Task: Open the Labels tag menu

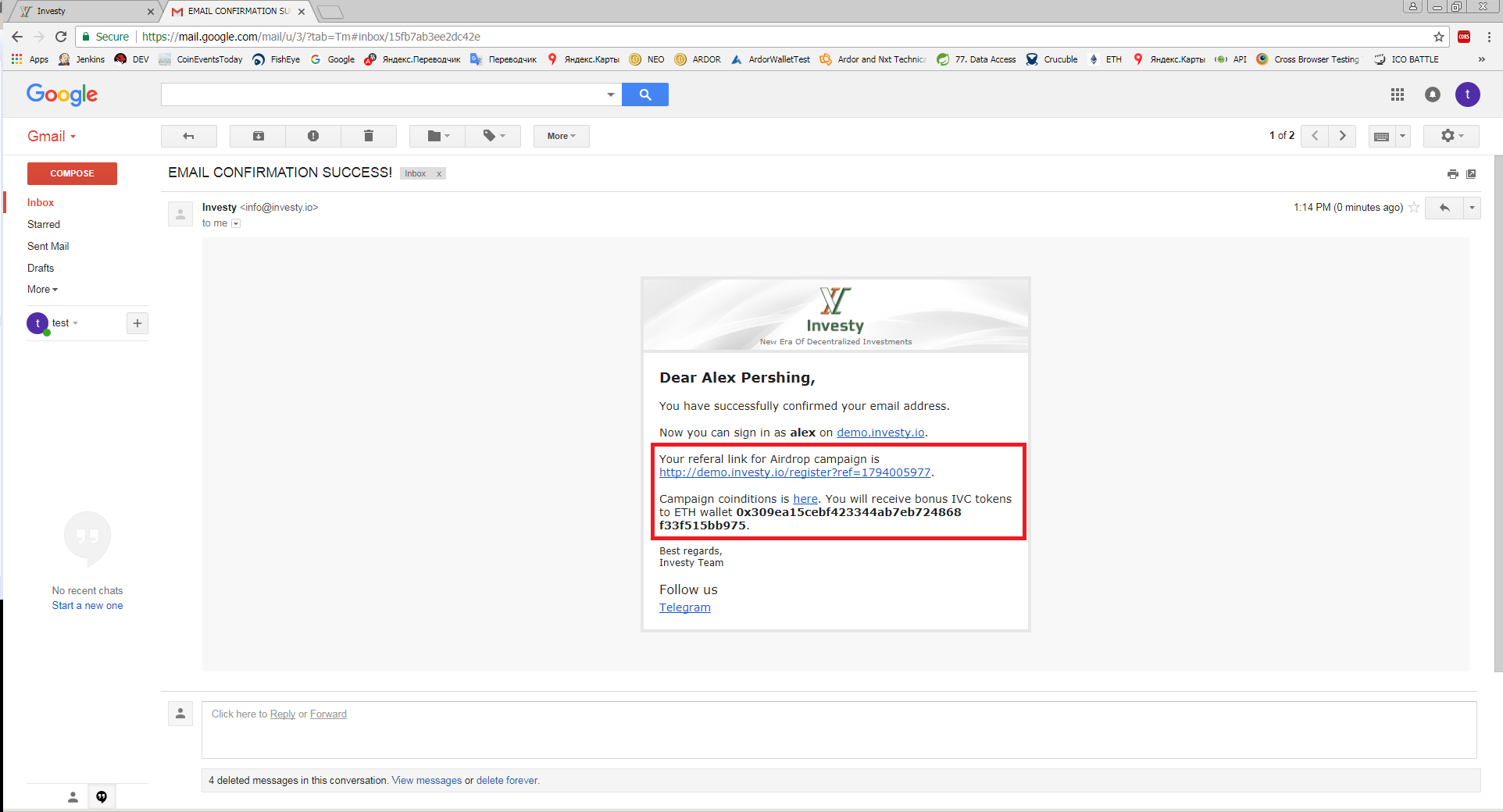Action: (493, 136)
